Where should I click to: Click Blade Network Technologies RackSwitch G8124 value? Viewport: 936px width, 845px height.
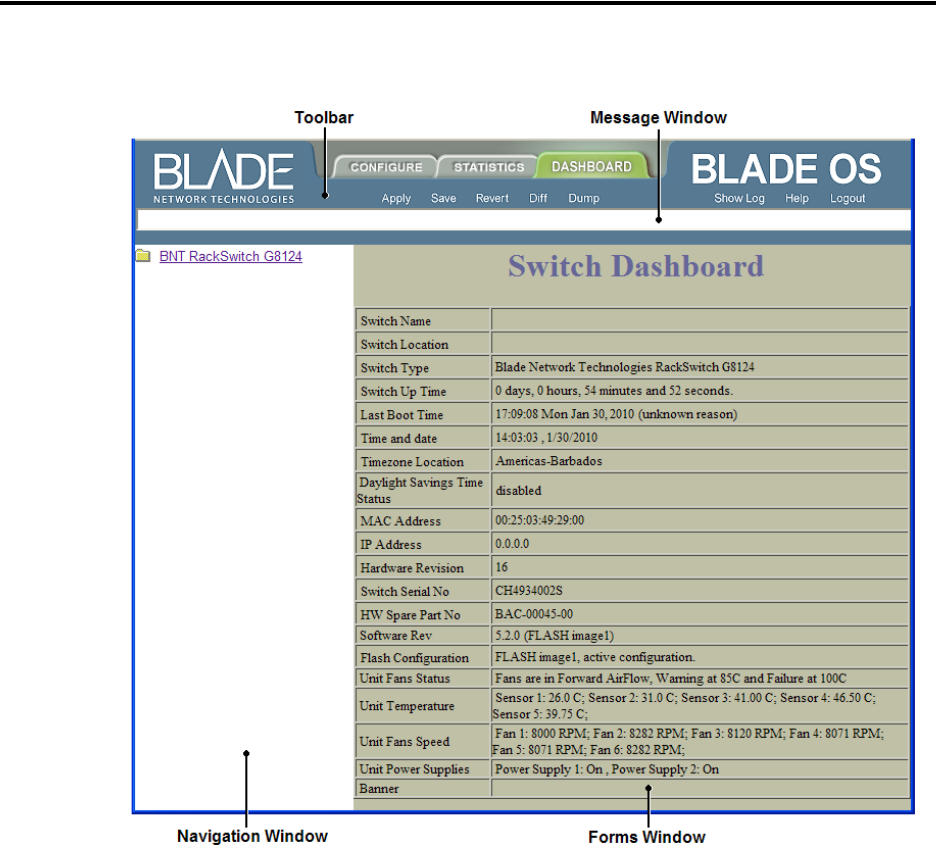click(624, 367)
